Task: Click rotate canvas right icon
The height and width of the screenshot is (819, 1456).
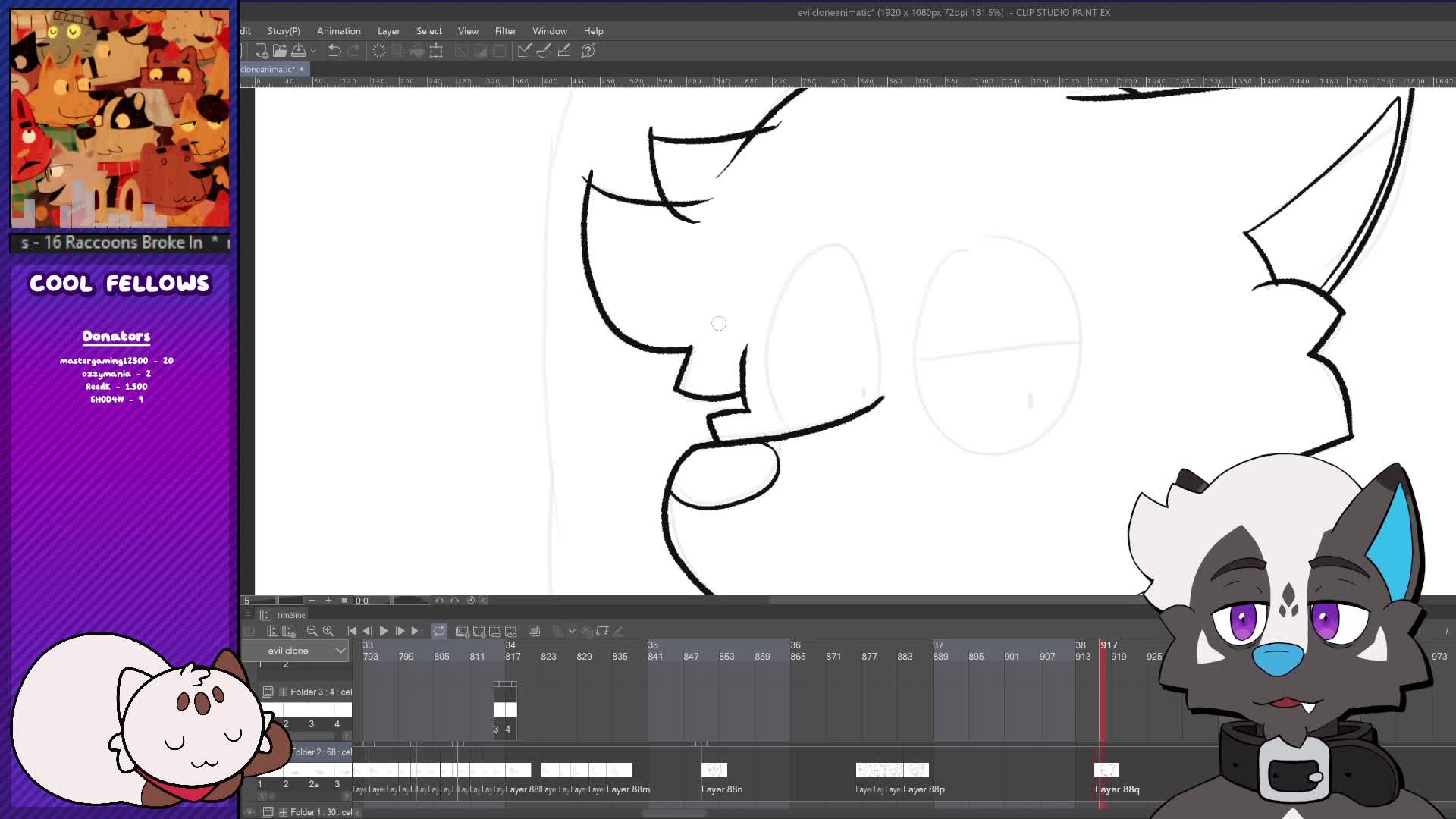Action: (455, 600)
